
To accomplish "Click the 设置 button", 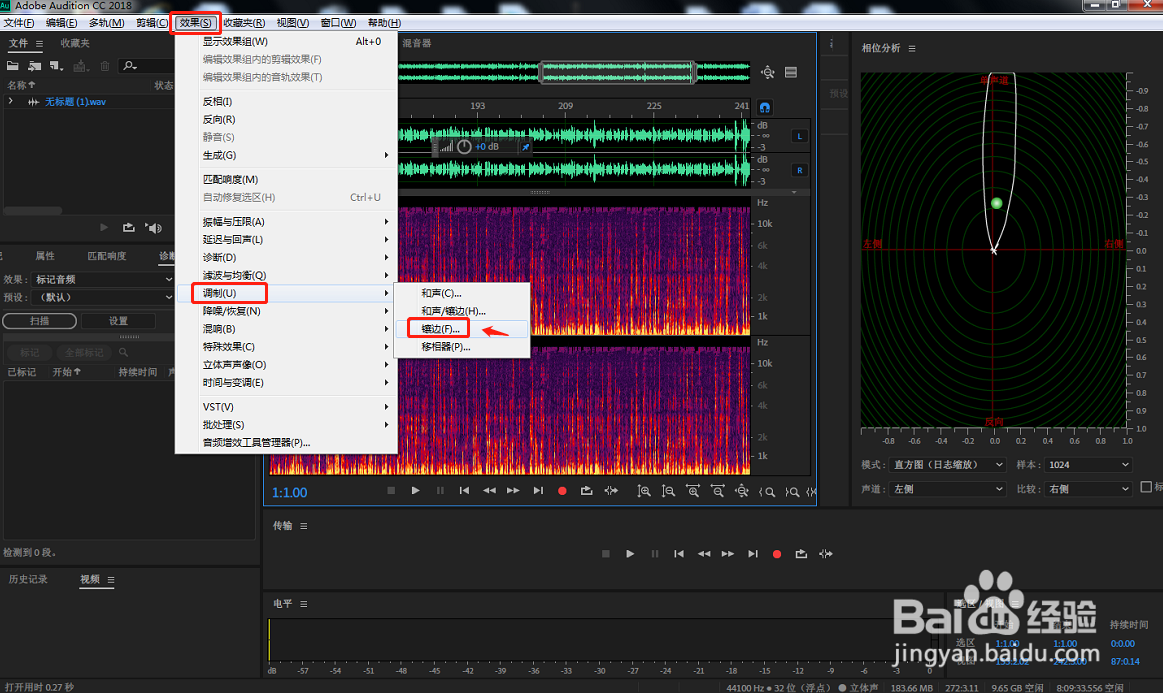I will click(118, 321).
